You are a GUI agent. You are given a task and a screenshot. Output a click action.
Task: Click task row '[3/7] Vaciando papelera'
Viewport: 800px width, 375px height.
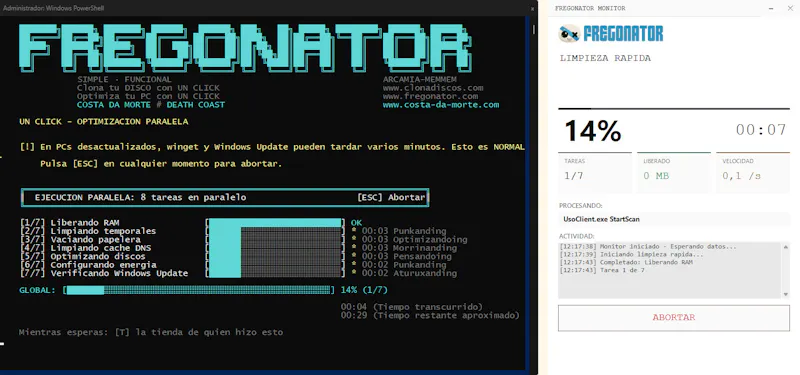pos(80,239)
